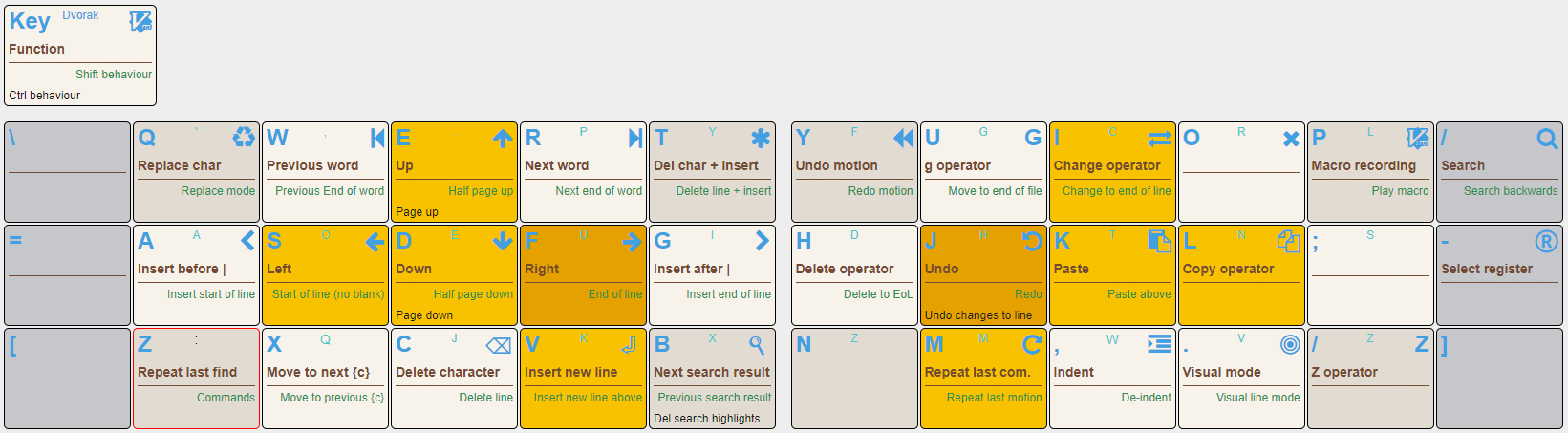Click the Repeat last find key label
Image resolution: width=1568 pixels, height=433 pixels.
point(187,372)
